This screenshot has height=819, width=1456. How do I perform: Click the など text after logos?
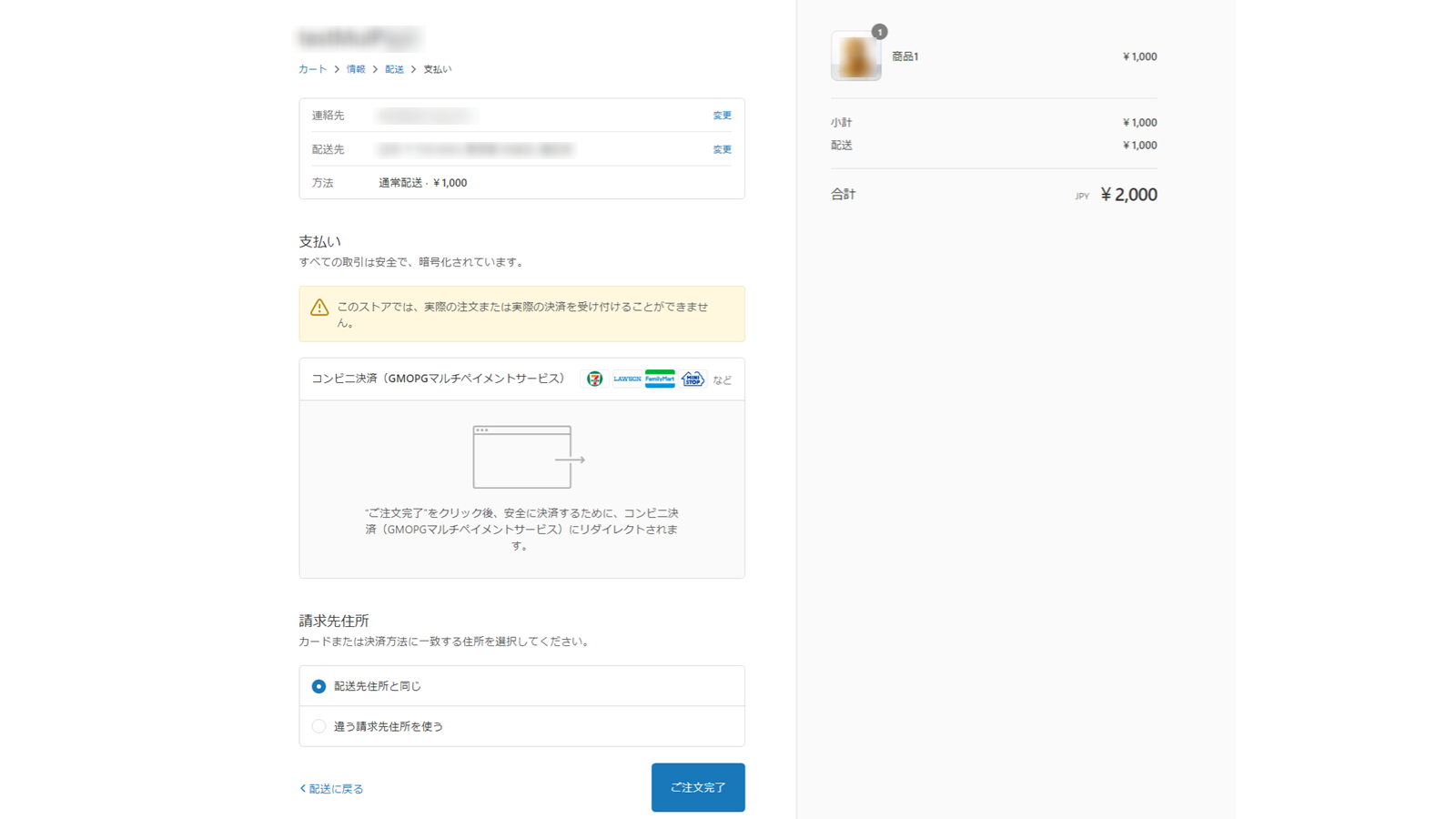pyautogui.click(x=722, y=380)
